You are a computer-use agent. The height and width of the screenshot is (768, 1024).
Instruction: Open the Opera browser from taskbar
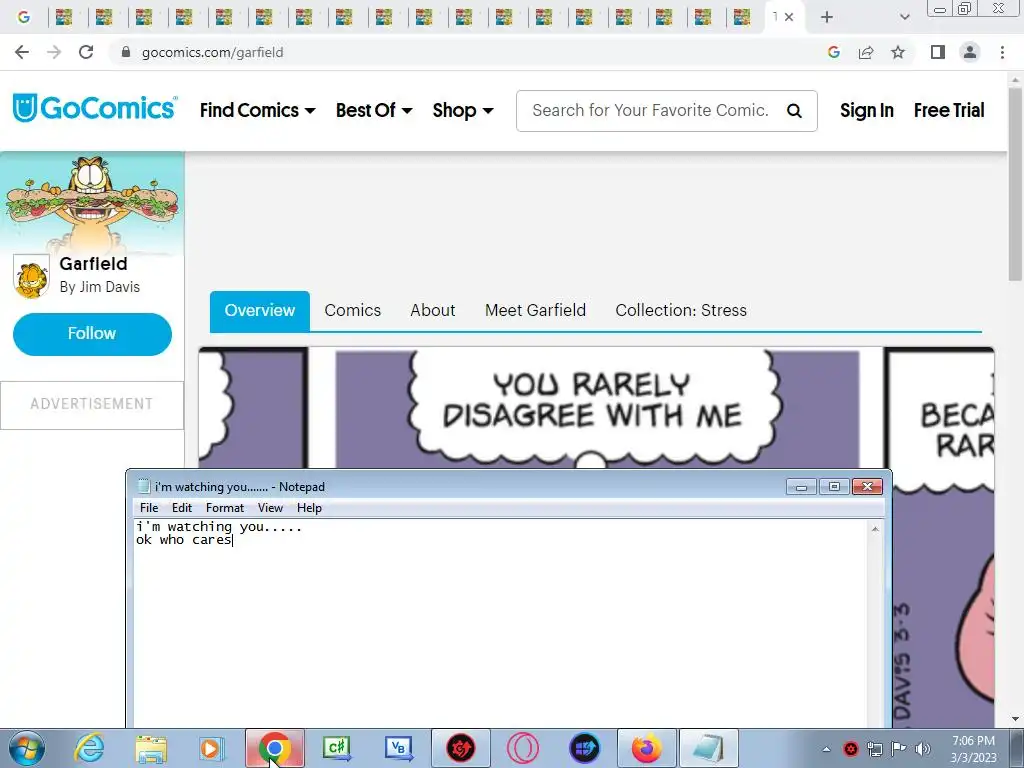tap(522, 748)
